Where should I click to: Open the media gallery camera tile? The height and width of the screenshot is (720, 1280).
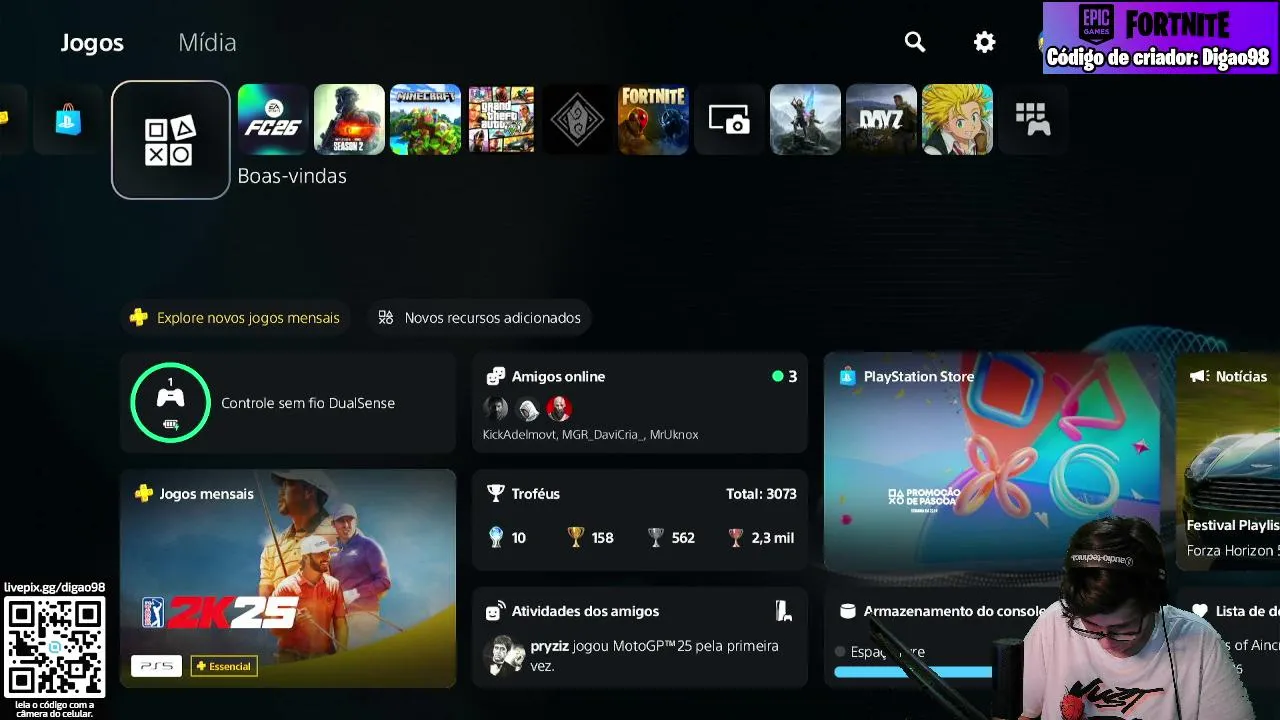click(x=729, y=120)
